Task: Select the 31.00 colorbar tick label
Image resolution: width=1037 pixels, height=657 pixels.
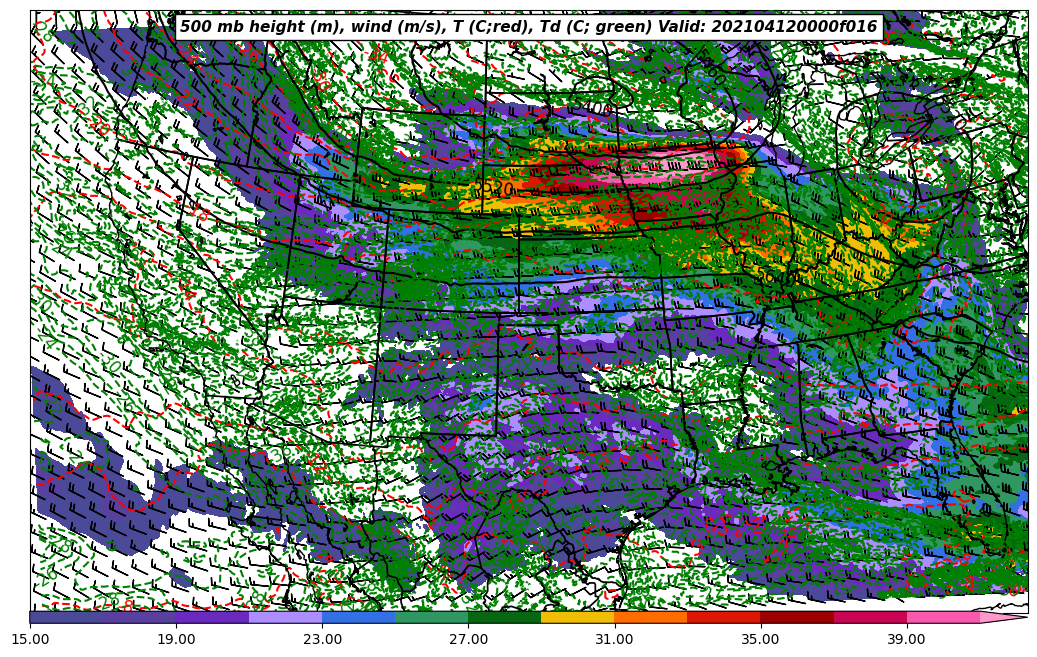Action: tap(614, 638)
